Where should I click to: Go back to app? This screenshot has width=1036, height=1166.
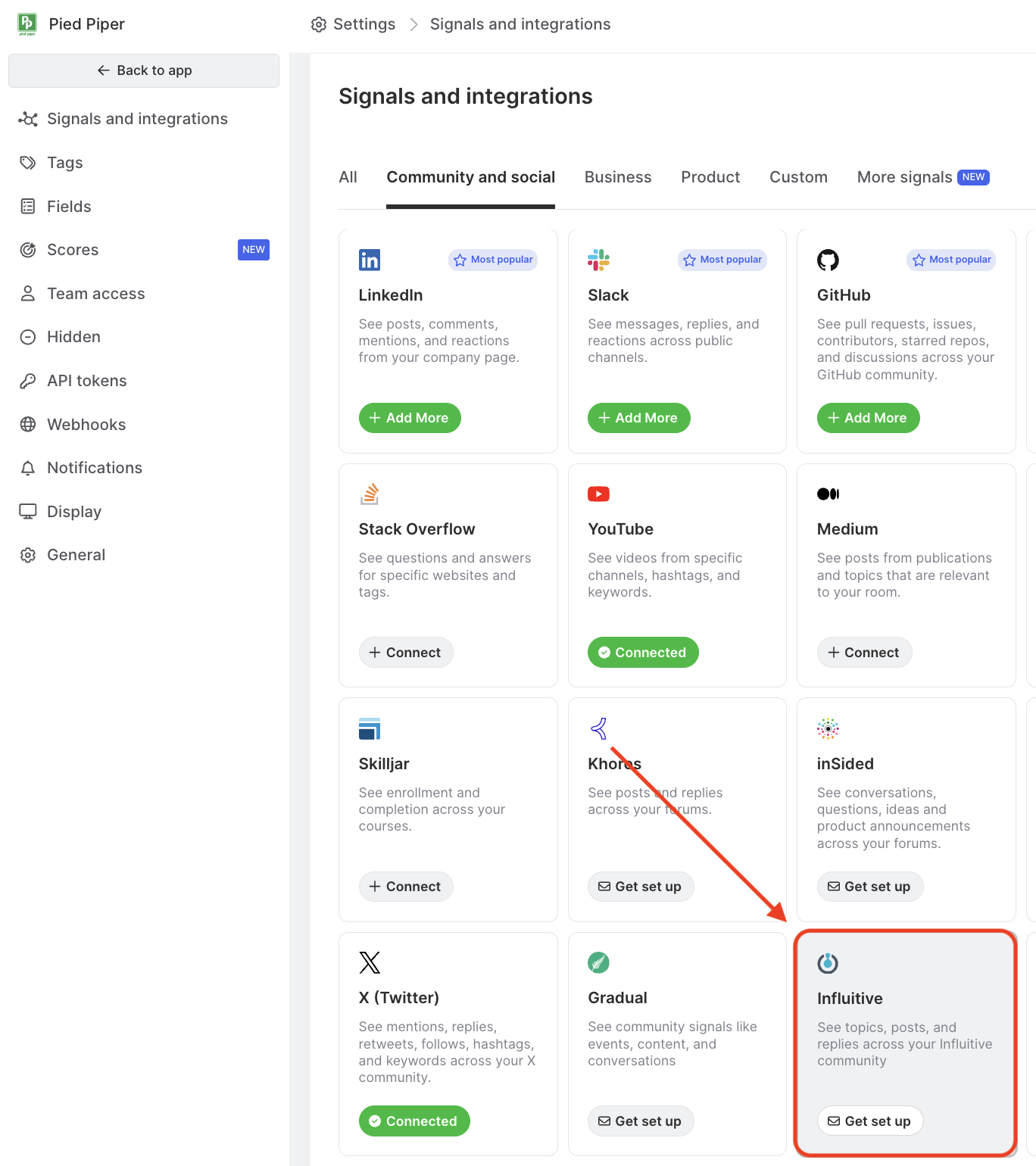coord(144,70)
